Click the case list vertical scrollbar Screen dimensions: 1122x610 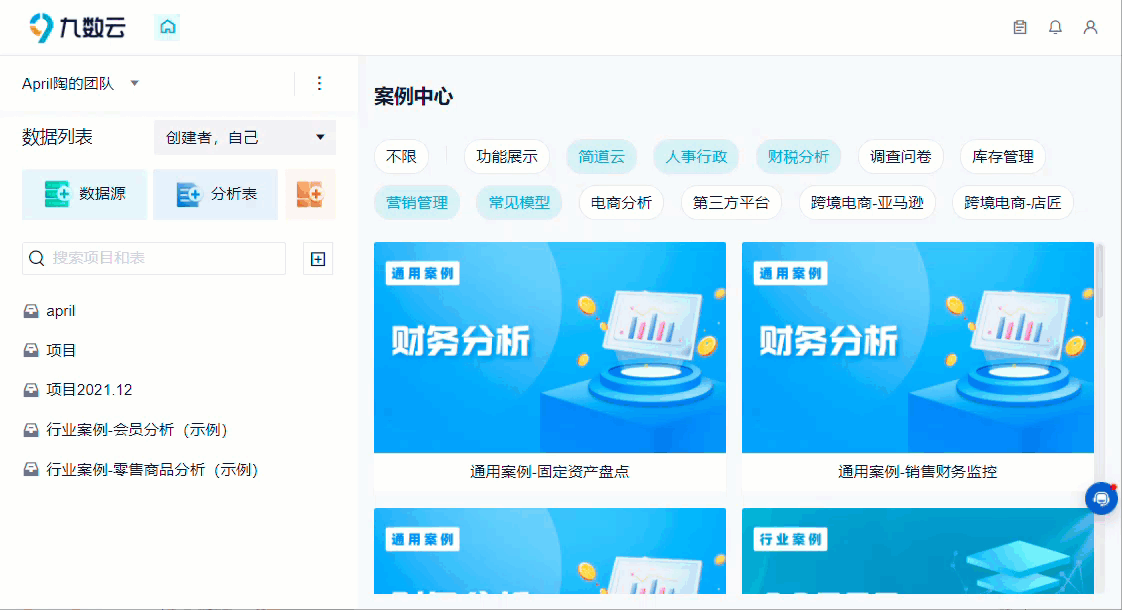click(x=1099, y=281)
